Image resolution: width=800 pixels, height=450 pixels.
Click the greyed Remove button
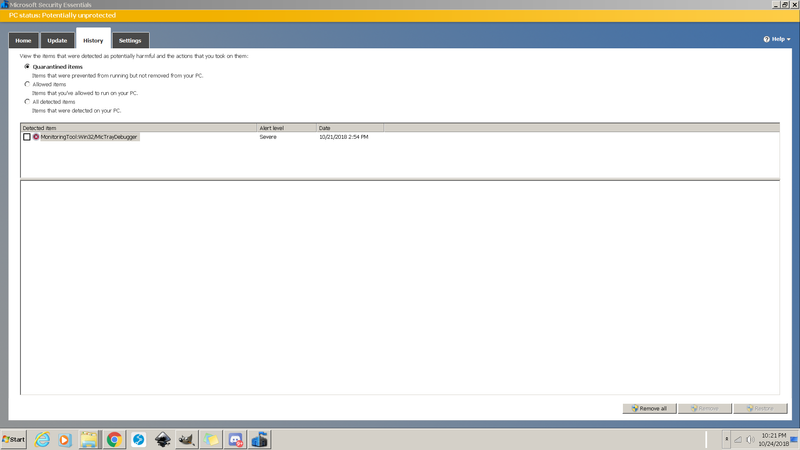705,408
